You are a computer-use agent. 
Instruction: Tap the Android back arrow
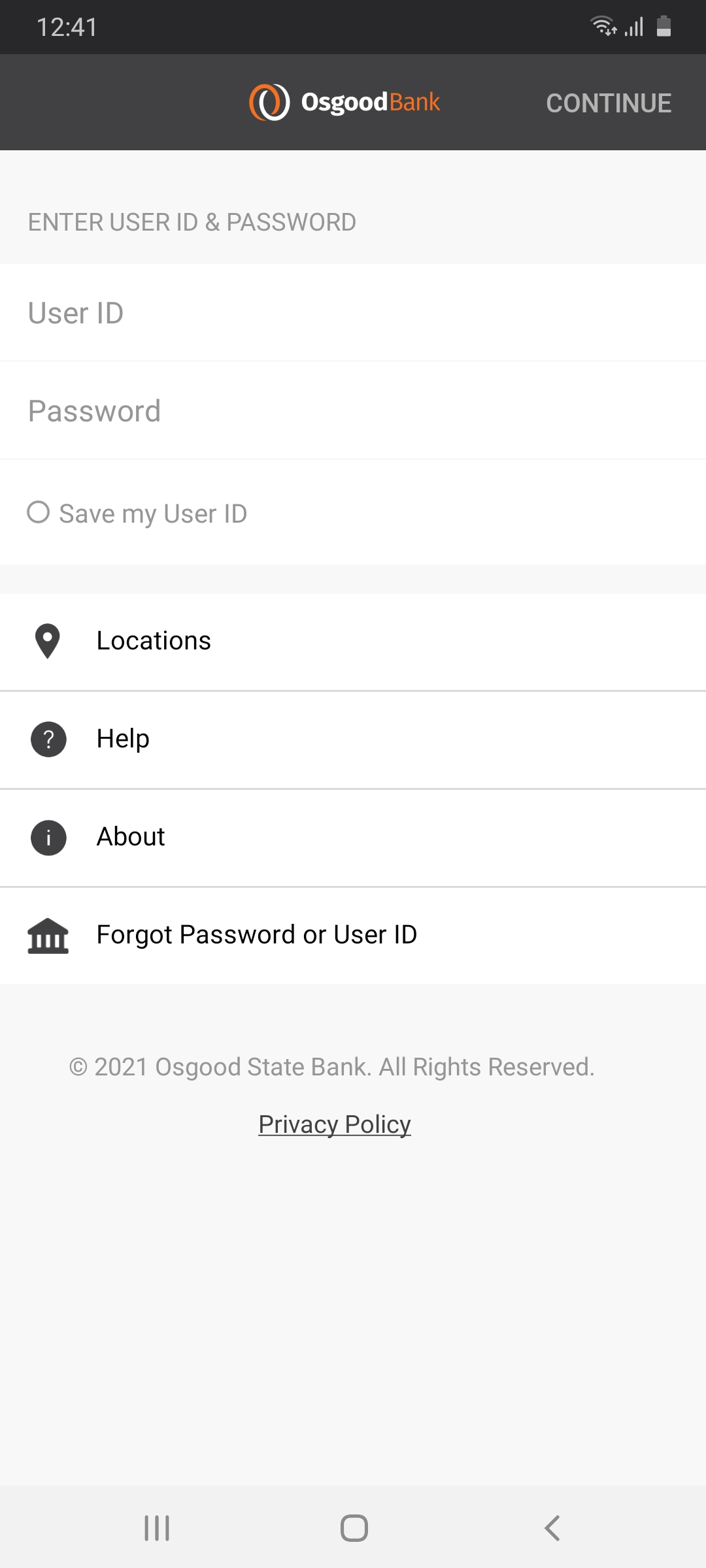[x=552, y=1528]
